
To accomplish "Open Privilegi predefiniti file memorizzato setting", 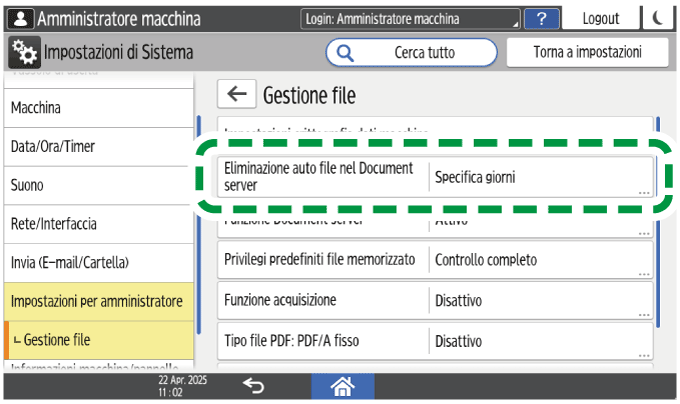I will click(x=435, y=260).
